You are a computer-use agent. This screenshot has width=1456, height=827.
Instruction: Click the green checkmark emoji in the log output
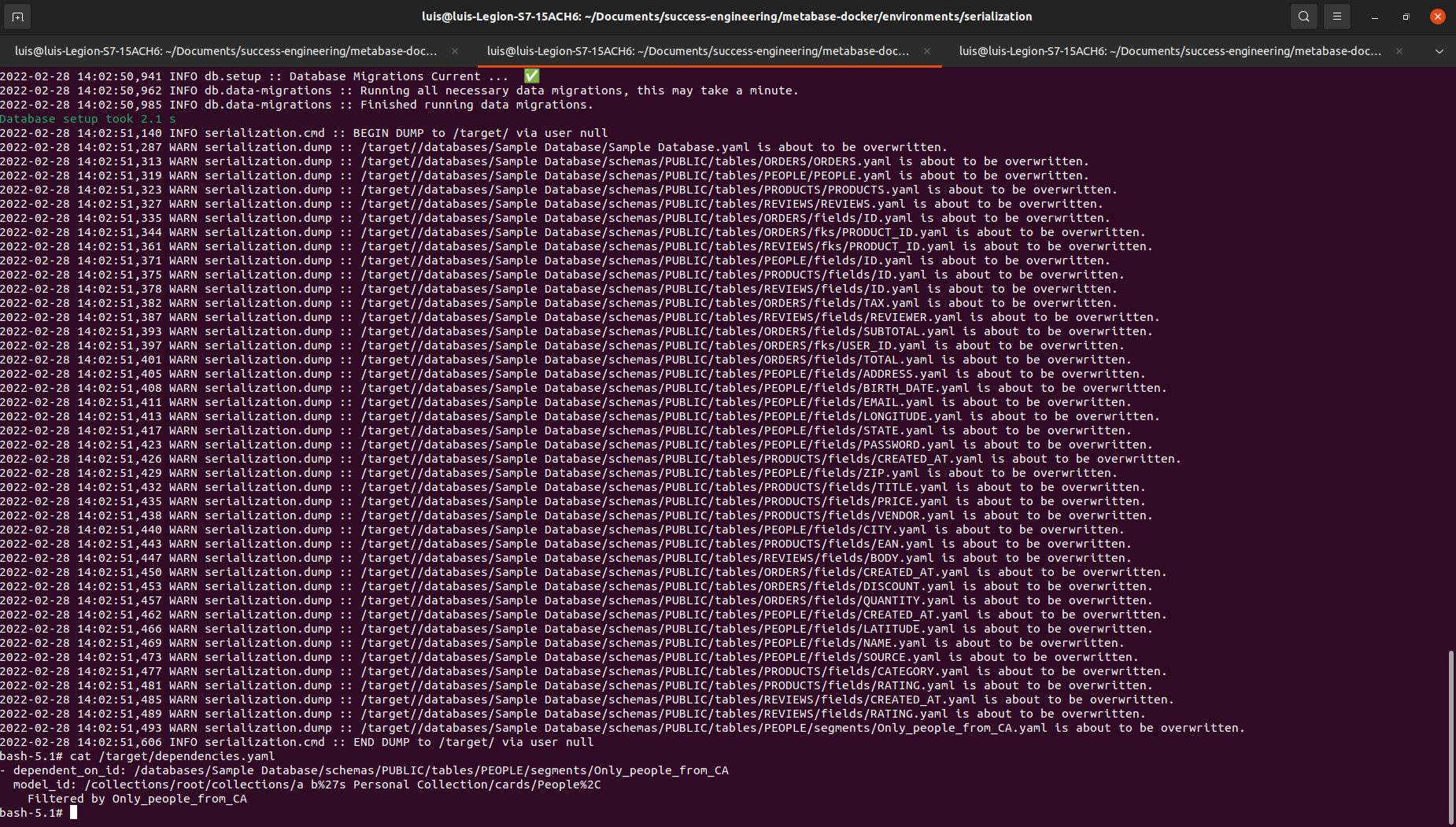click(531, 76)
